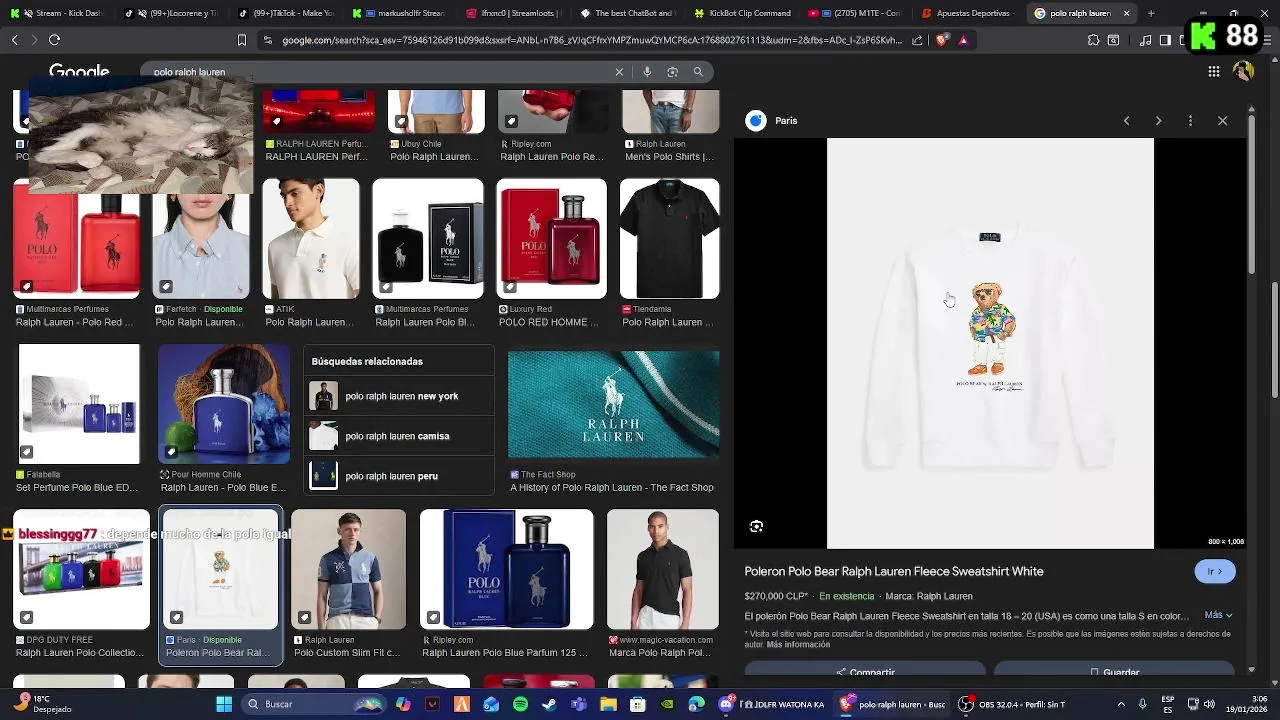Click the share icon in the address bar

click(x=917, y=40)
